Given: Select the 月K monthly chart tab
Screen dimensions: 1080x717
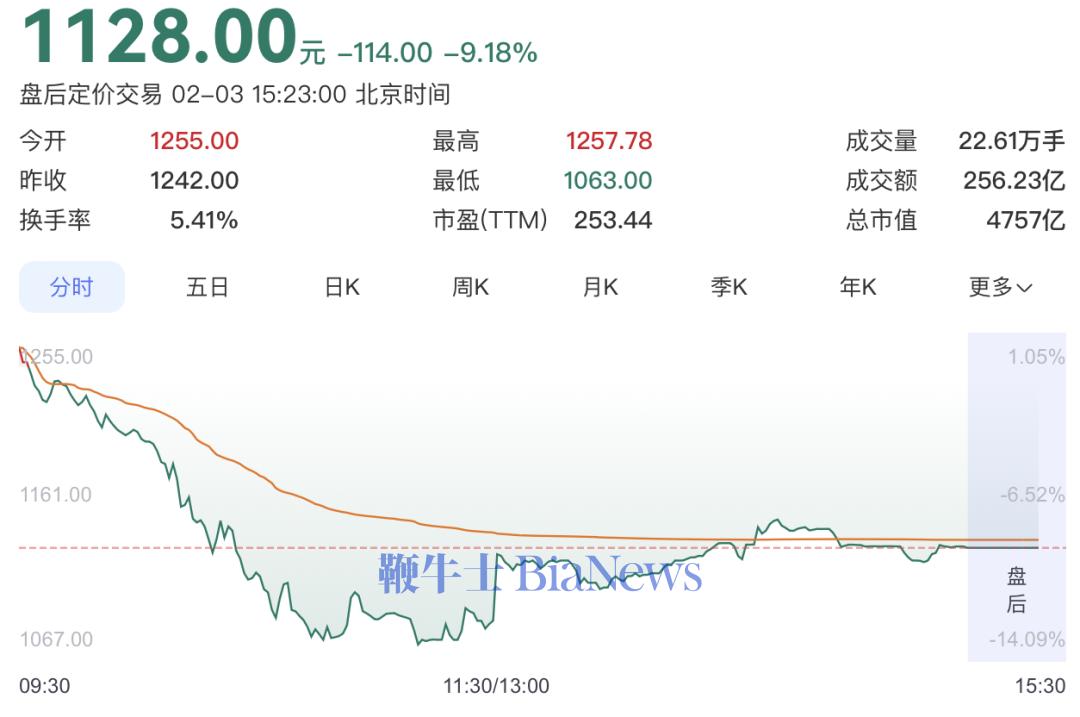Looking at the screenshot, I should click(600, 288).
